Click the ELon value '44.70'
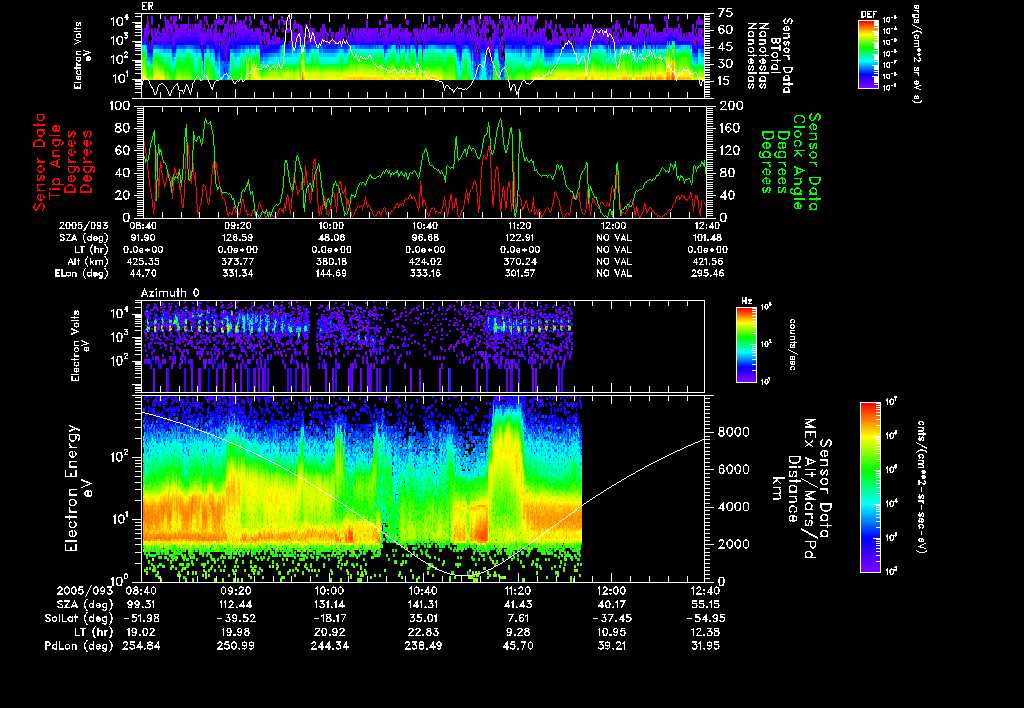Viewport: 1024px width, 708px height. (x=143, y=273)
